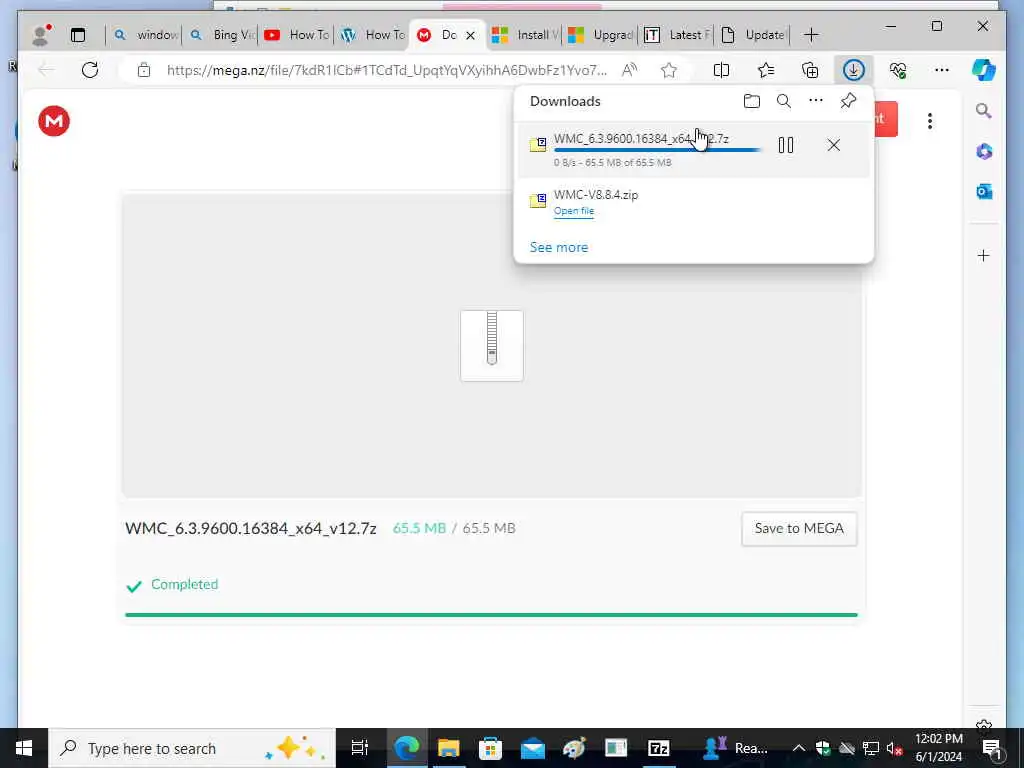Image resolution: width=1024 pixels, height=768 pixels.
Task: Open taskbar clock showing 12:02 PM
Action: point(938,748)
